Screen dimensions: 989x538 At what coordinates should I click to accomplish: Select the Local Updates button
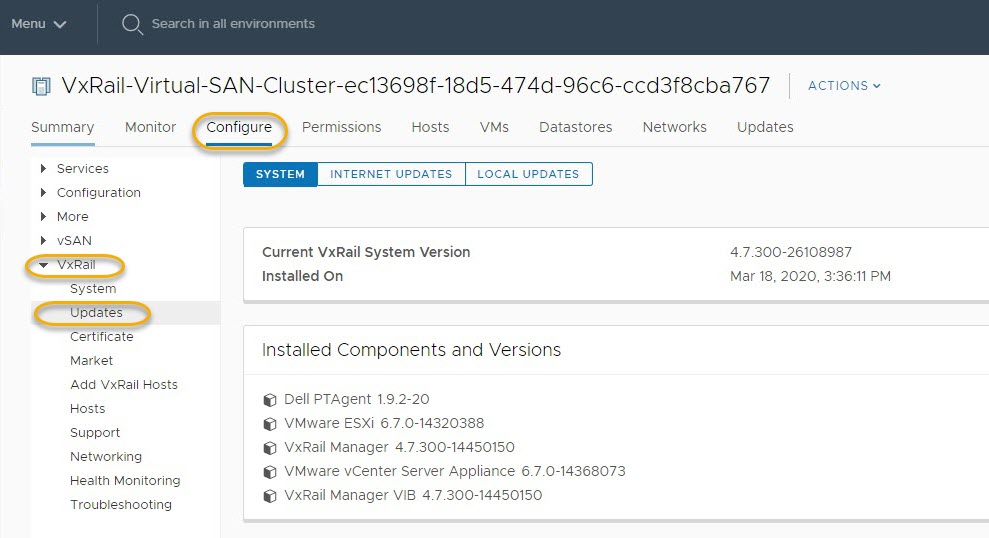(x=528, y=174)
